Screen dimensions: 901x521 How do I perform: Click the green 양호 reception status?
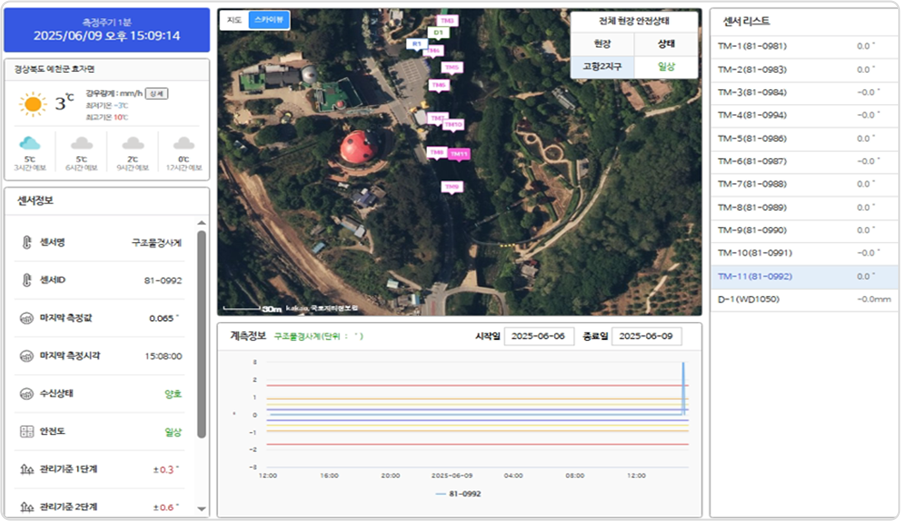173,394
